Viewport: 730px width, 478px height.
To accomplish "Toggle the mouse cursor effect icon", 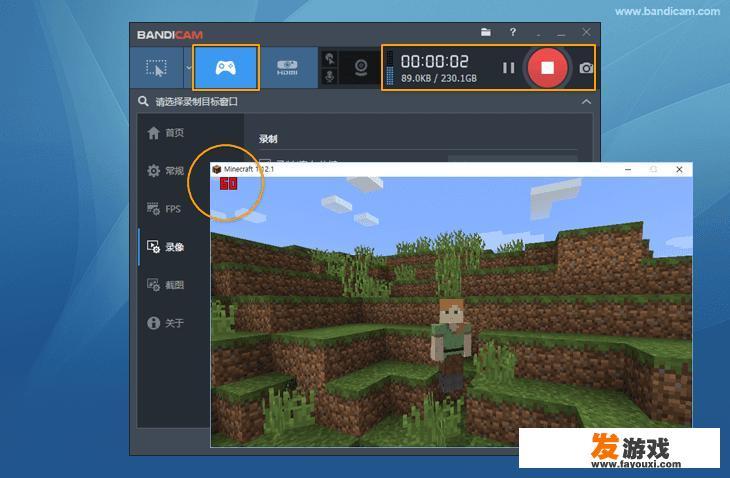I will pos(330,59).
